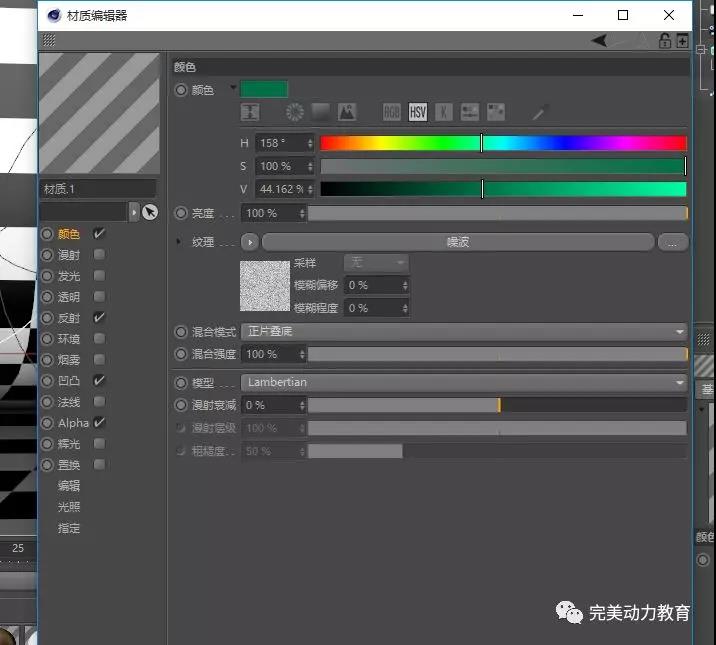716x645 pixels.
Task: Switch to HSV color mode
Action: coord(418,112)
